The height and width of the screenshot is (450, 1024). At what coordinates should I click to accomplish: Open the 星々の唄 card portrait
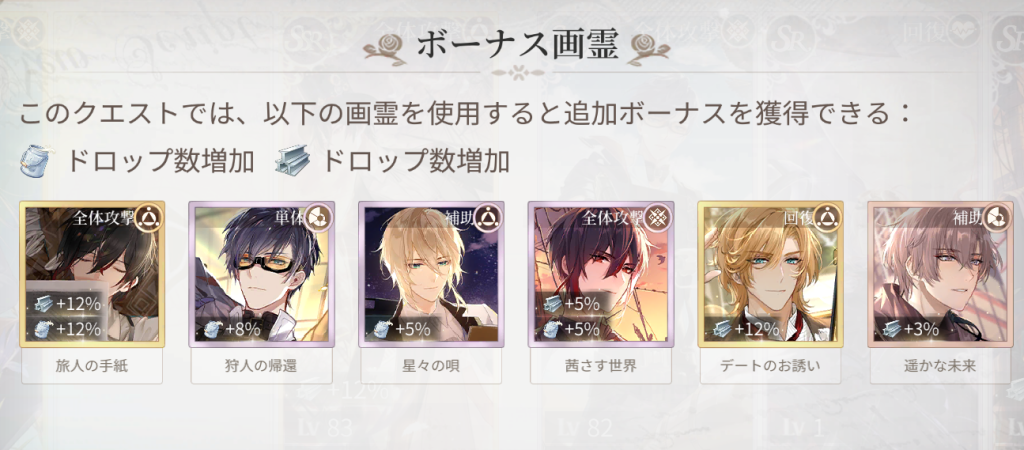pos(431,274)
